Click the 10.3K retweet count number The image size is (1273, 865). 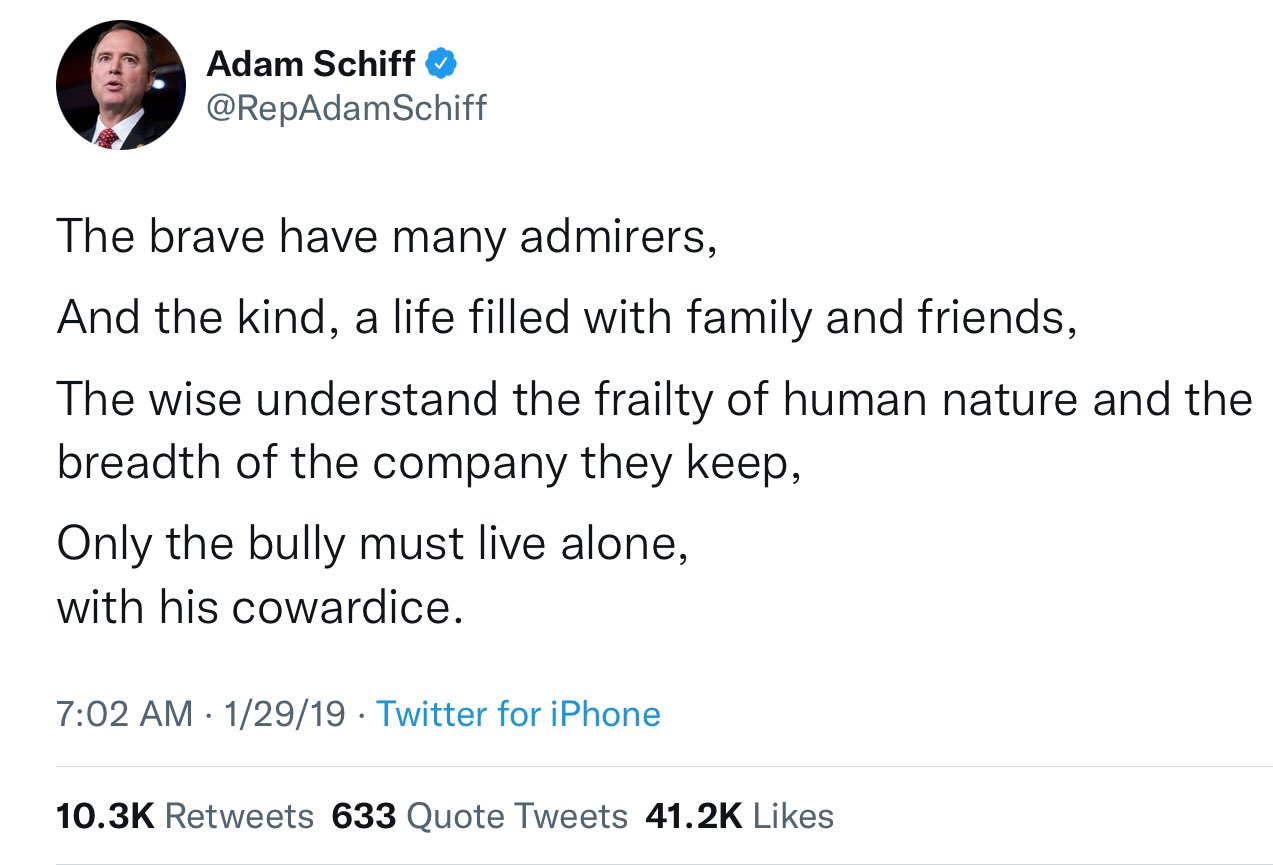(105, 816)
